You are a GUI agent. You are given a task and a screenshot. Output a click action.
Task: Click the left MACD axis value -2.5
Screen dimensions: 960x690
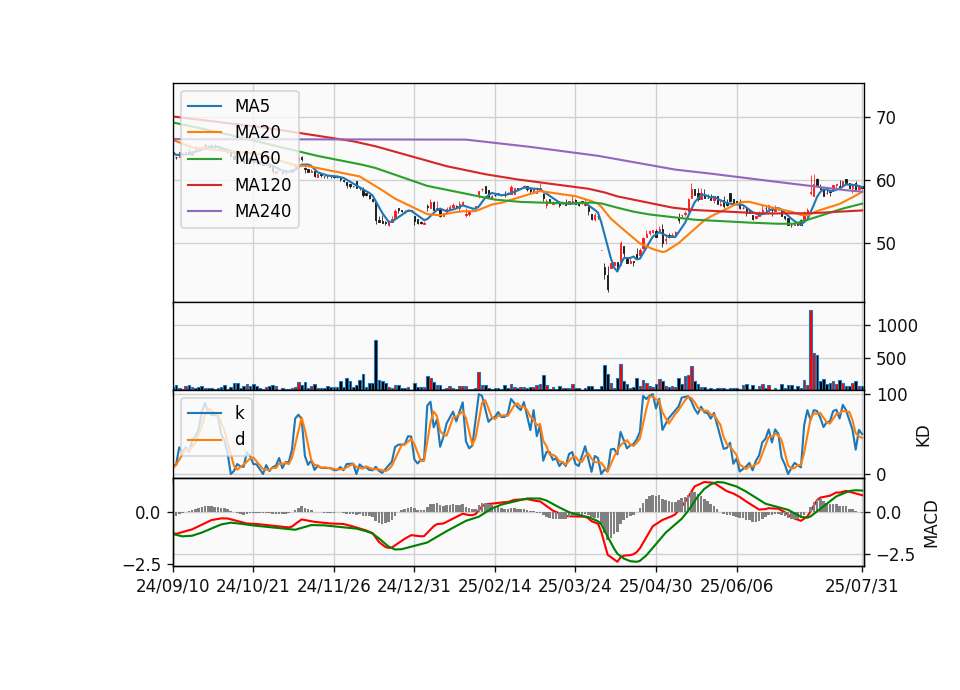142,564
